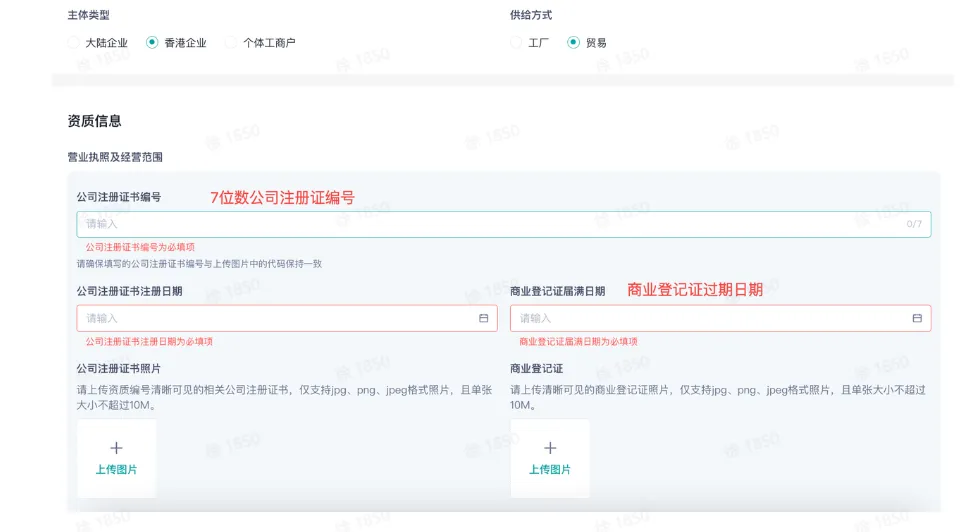Upload image for 公司注册证书照片
Viewport: 973px width, 532px height.
click(x=116, y=458)
